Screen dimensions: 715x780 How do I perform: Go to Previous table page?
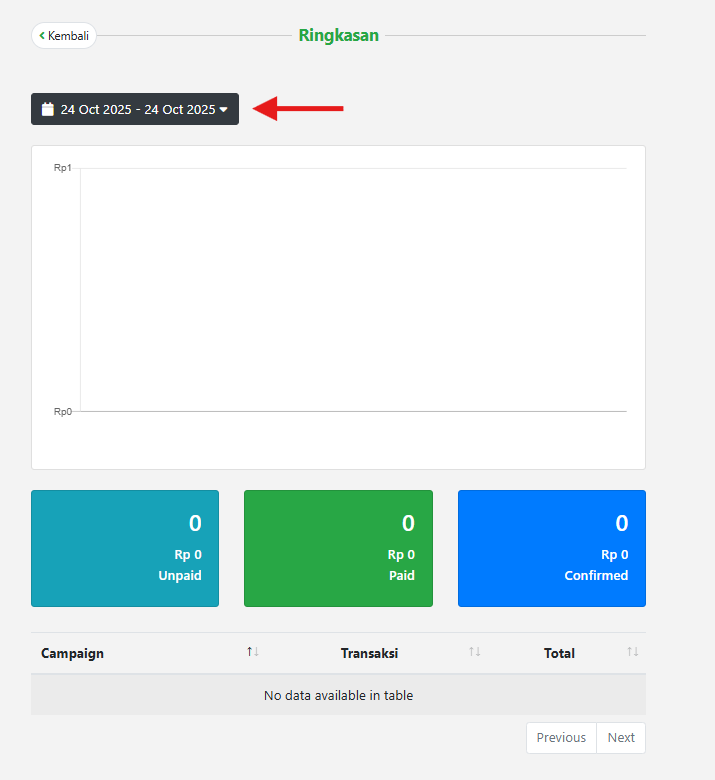coord(561,737)
